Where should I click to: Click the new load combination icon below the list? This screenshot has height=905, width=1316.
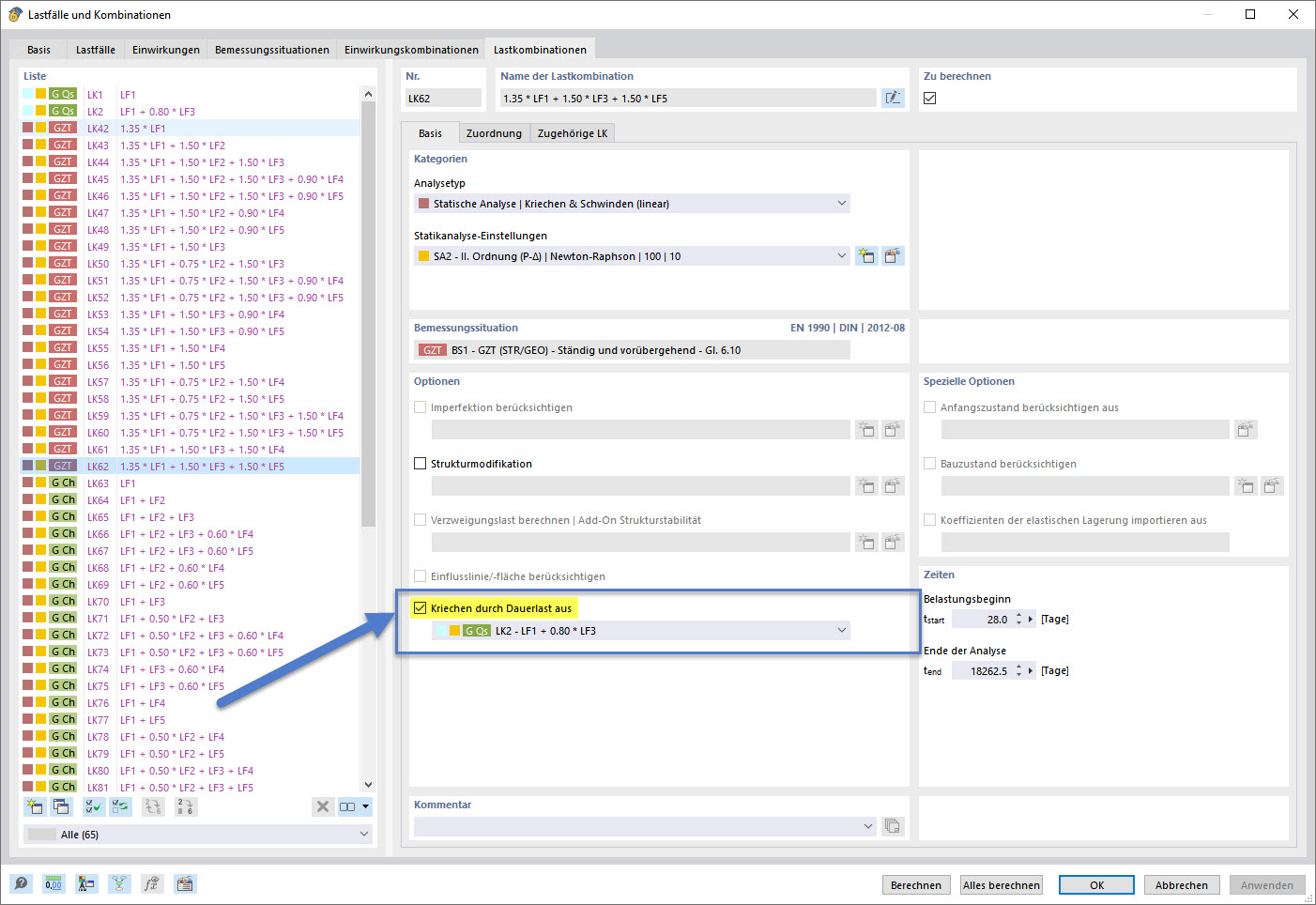coord(35,806)
